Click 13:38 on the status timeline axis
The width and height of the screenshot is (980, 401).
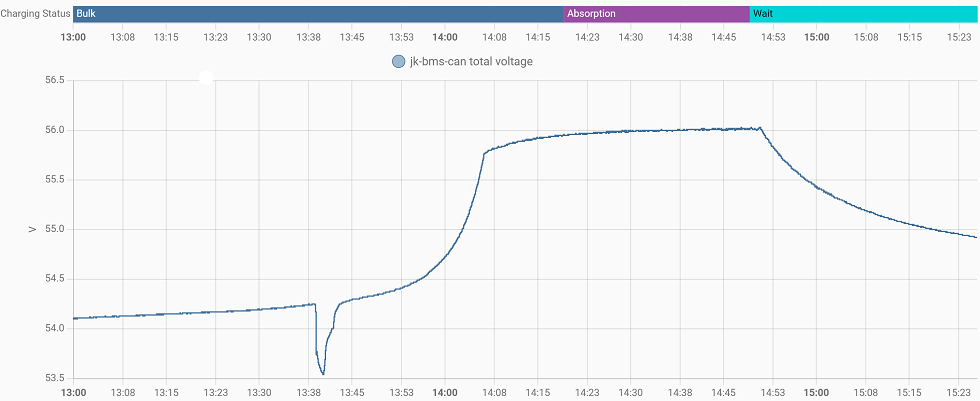click(x=309, y=37)
